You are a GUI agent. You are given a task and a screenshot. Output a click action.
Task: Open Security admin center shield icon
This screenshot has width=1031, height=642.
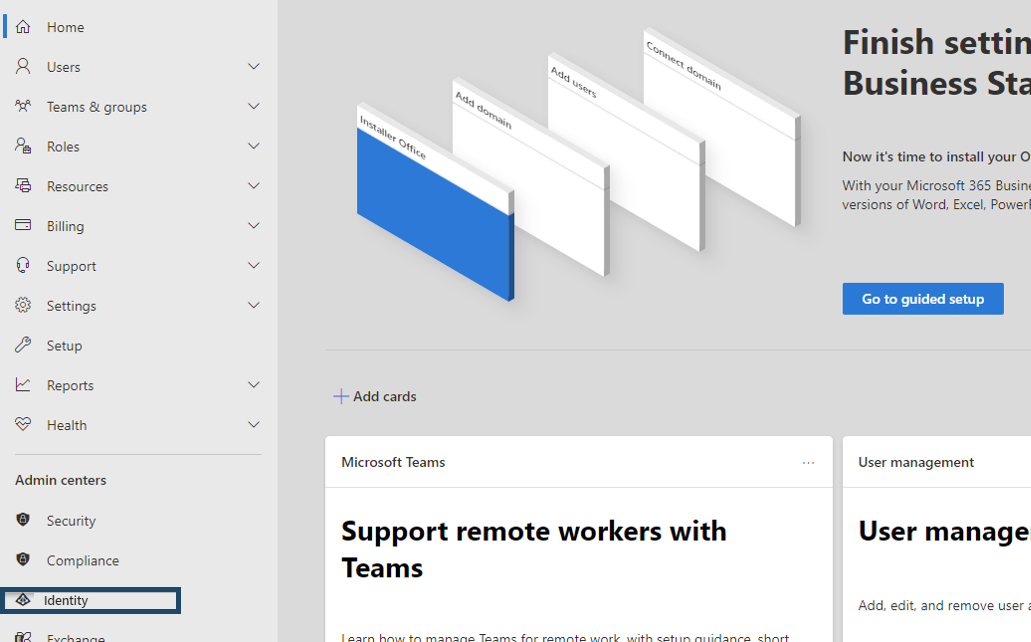point(23,520)
